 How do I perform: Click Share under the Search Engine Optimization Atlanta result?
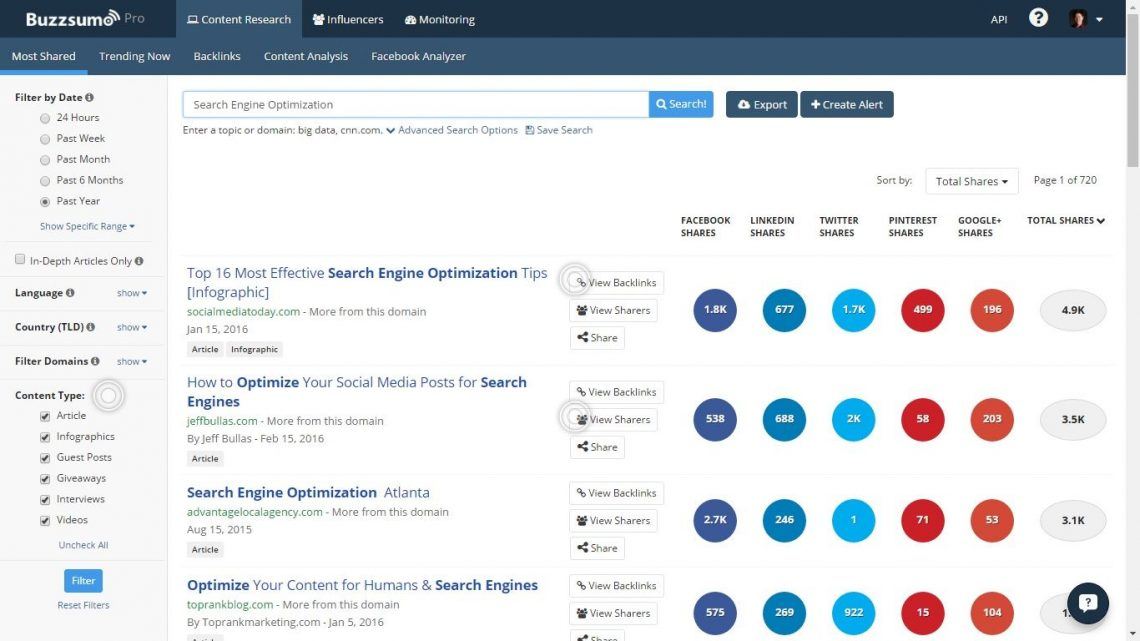tap(597, 547)
